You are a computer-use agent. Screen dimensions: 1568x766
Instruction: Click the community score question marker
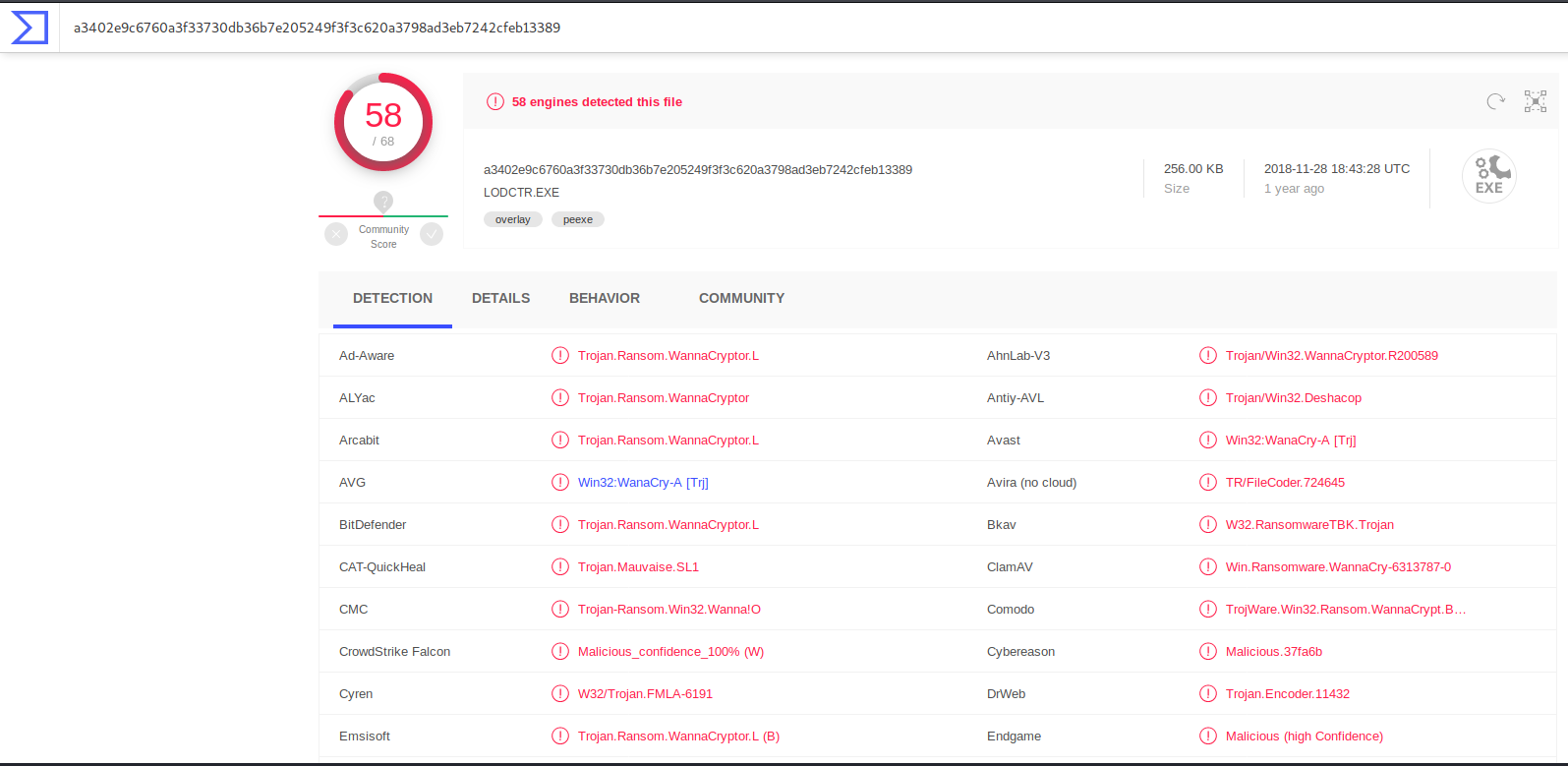pyautogui.click(x=383, y=202)
